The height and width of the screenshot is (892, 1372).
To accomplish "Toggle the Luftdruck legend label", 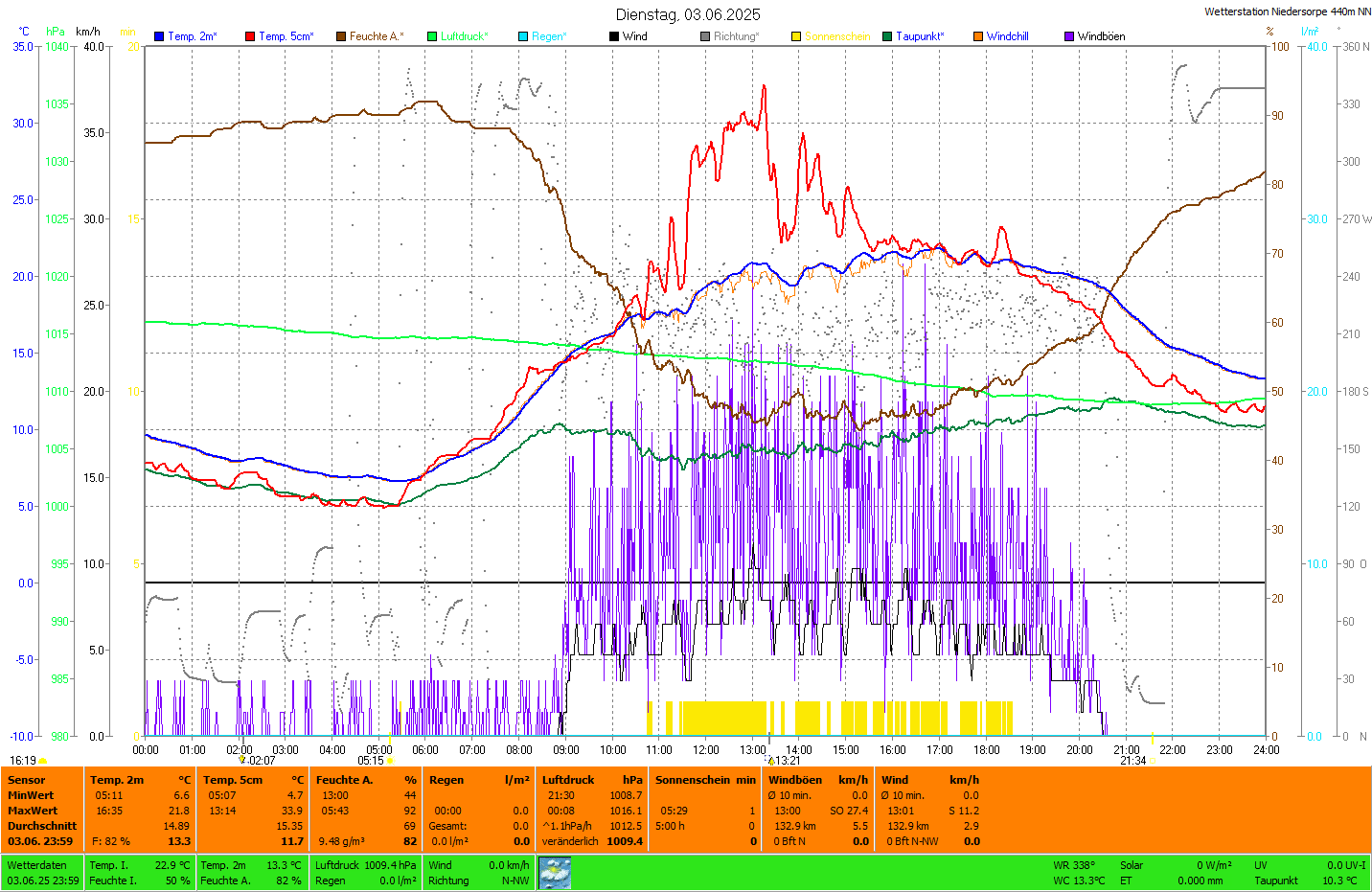I will pos(464,36).
